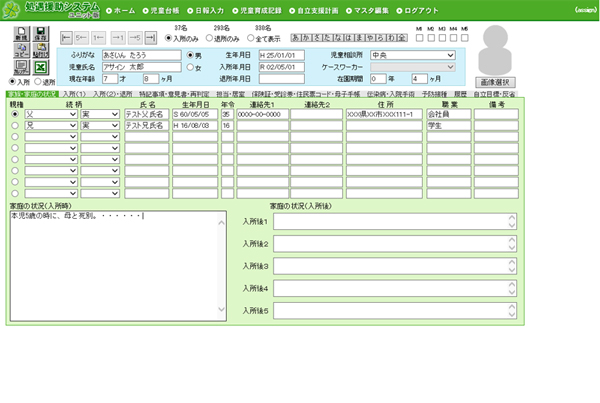Switch to the 履歴 tab
Screen dimensions: 600x403
coord(460,94)
